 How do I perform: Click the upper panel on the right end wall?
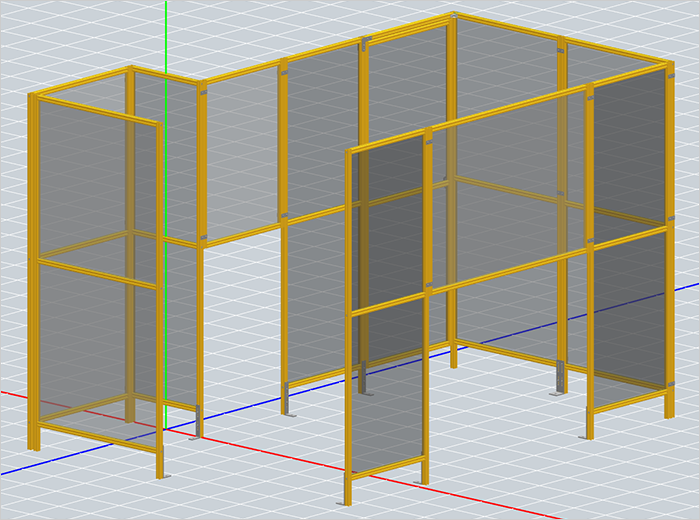pos(630,150)
